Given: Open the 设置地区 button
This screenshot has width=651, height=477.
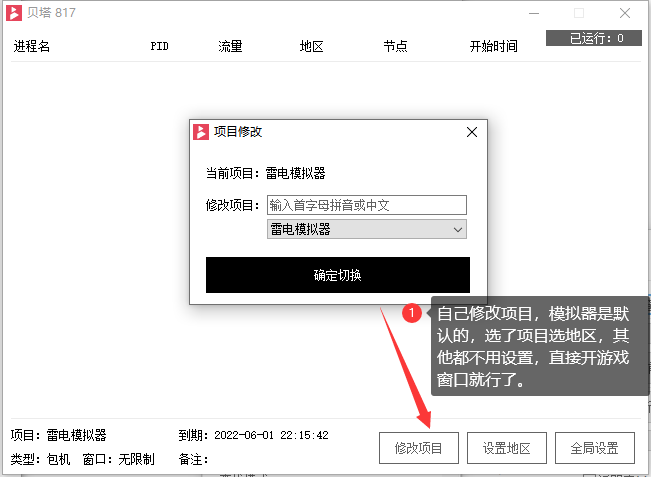Looking at the screenshot, I should pos(507,448).
